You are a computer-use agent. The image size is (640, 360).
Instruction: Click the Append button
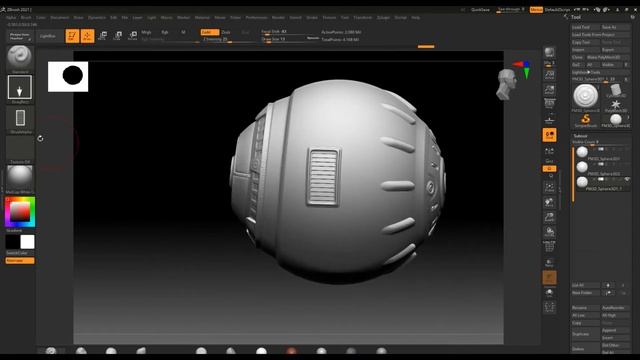615,330
